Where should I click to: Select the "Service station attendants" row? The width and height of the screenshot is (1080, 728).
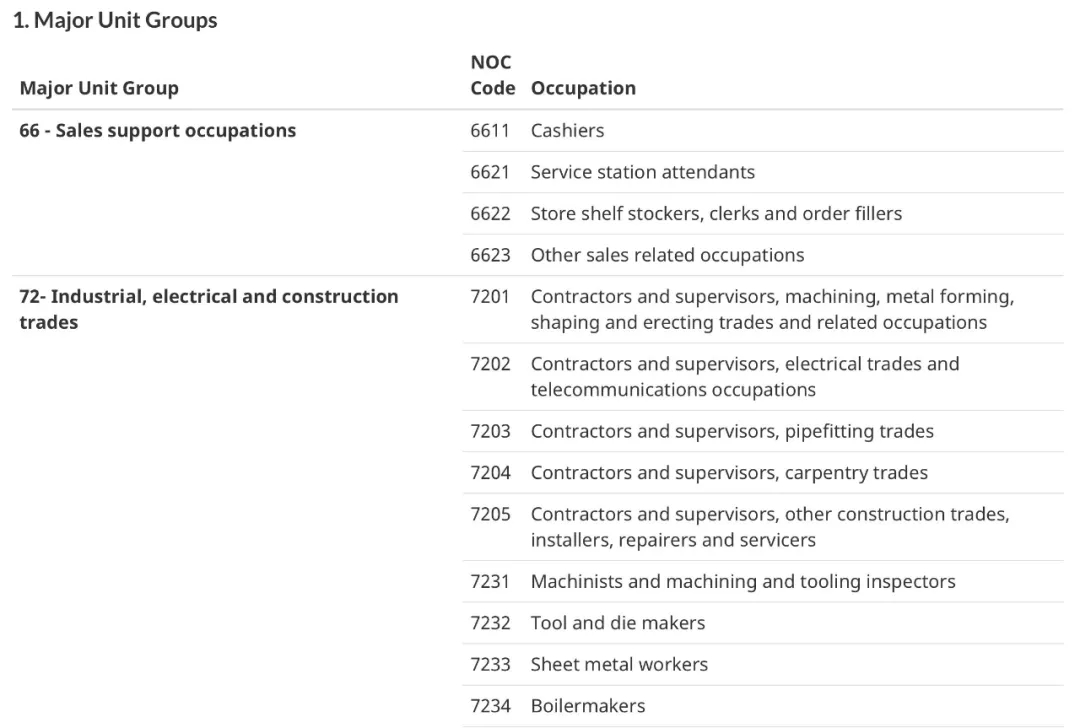pos(642,172)
